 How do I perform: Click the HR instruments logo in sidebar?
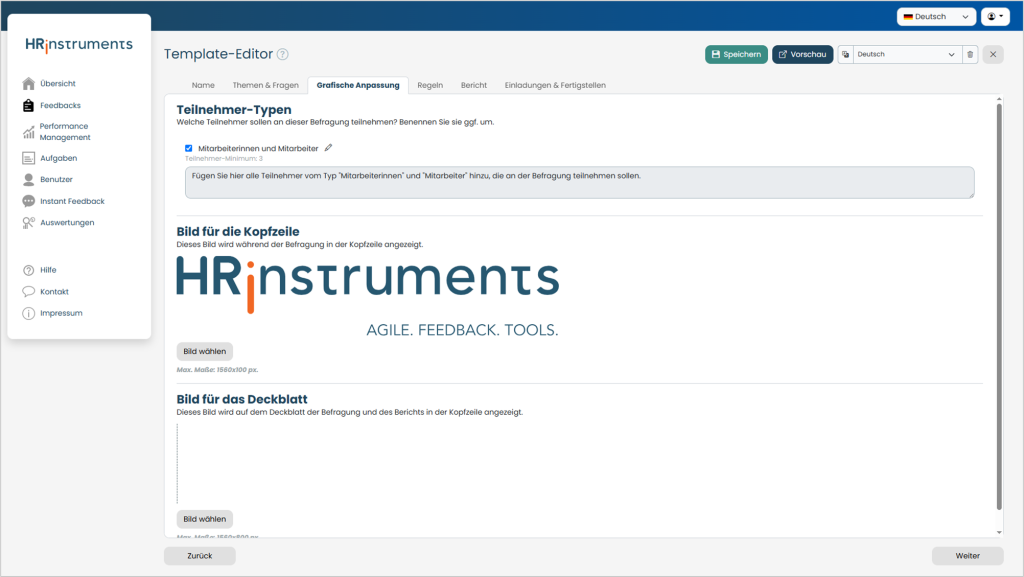79,44
